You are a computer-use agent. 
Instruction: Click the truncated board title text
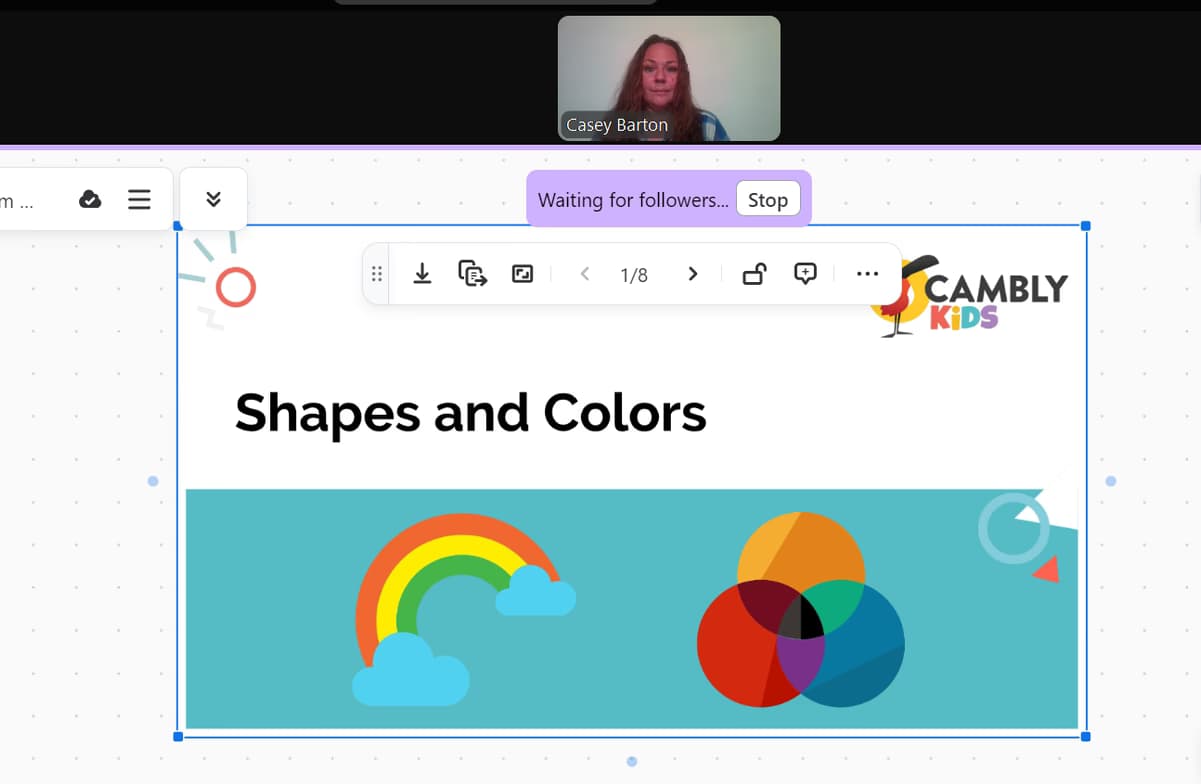17,202
